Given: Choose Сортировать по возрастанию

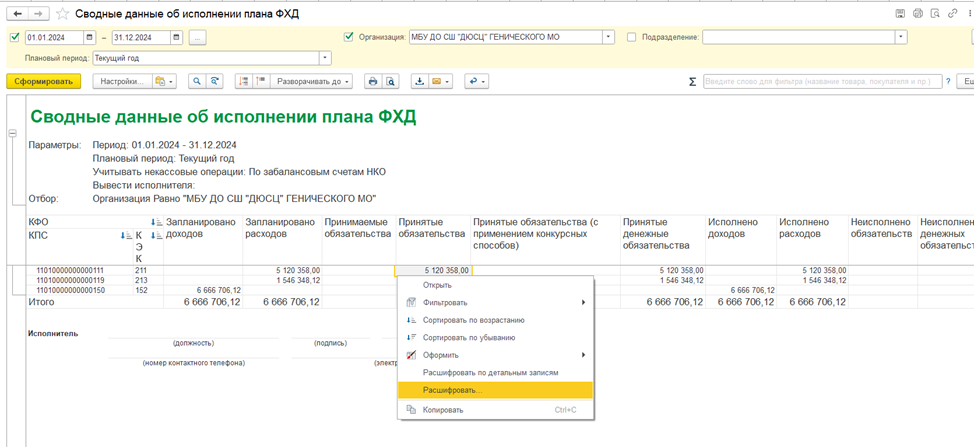Looking at the screenshot, I should 495,320.
